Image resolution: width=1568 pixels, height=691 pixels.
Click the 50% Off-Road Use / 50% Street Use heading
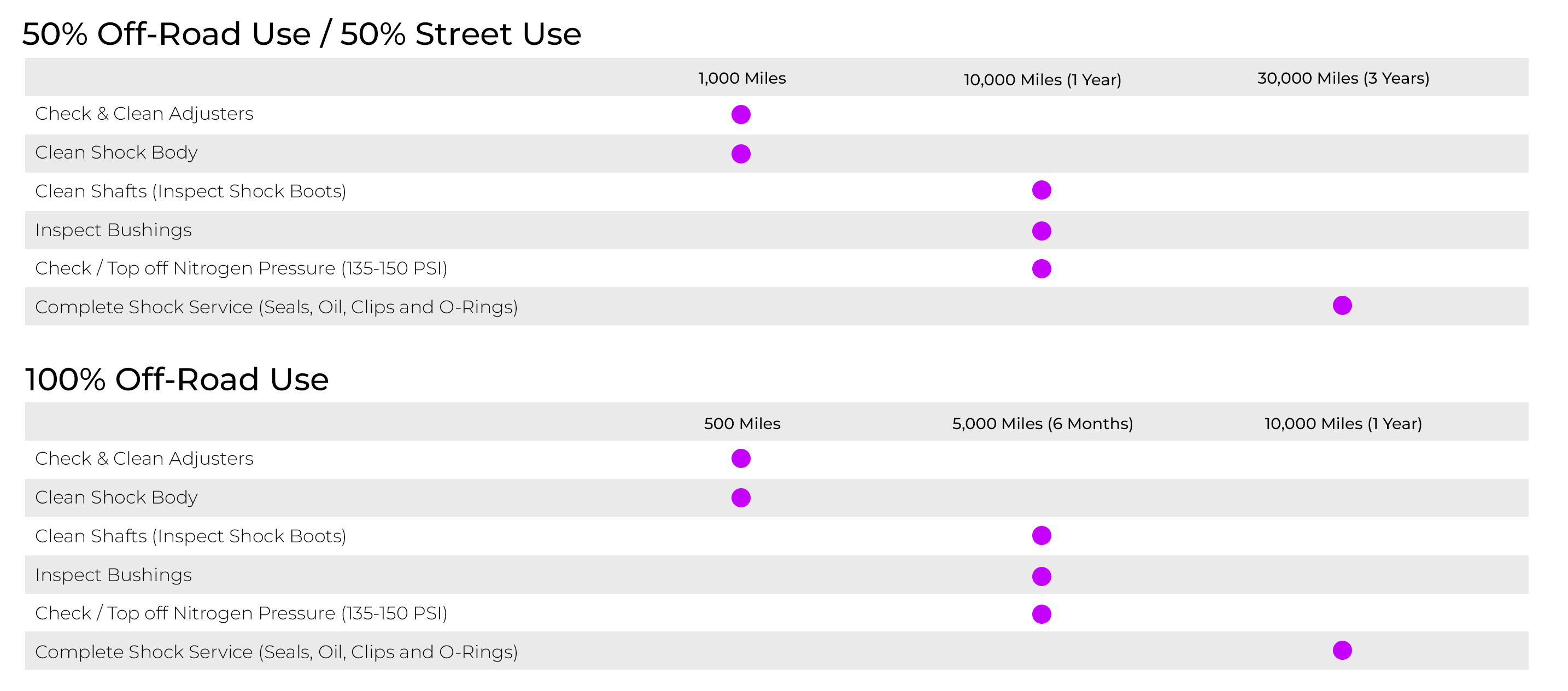click(302, 33)
